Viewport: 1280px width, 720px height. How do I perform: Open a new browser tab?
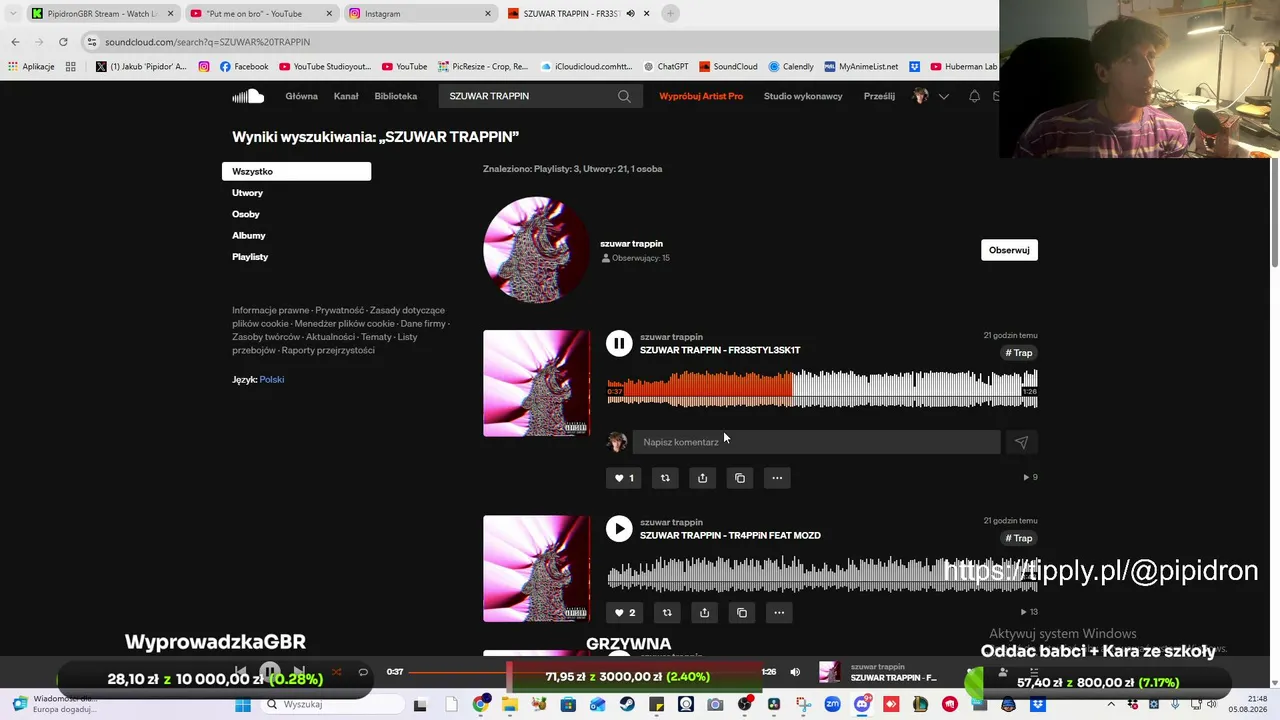pyautogui.click(x=670, y=14)
